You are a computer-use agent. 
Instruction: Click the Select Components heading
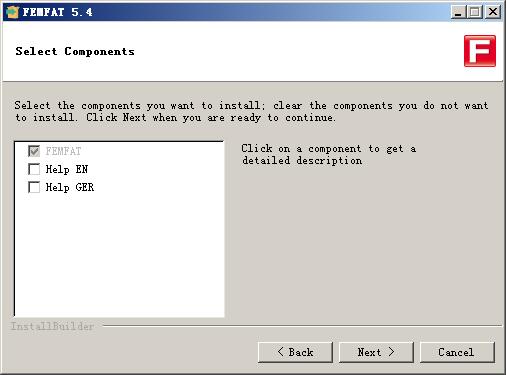[x=75, y=51]
